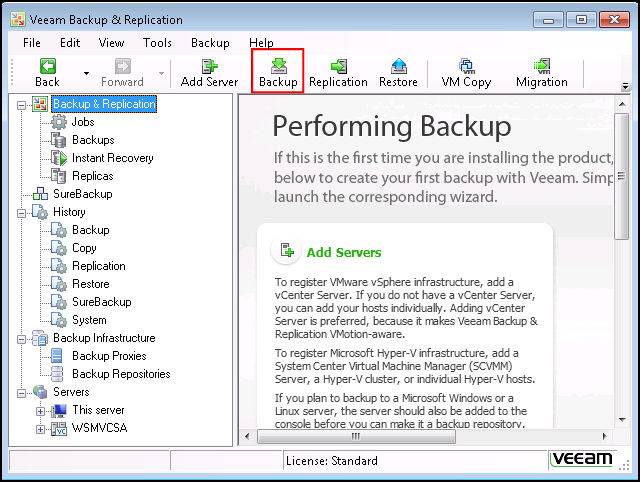Click the Forward navigation arrow icon

point(122,66)
